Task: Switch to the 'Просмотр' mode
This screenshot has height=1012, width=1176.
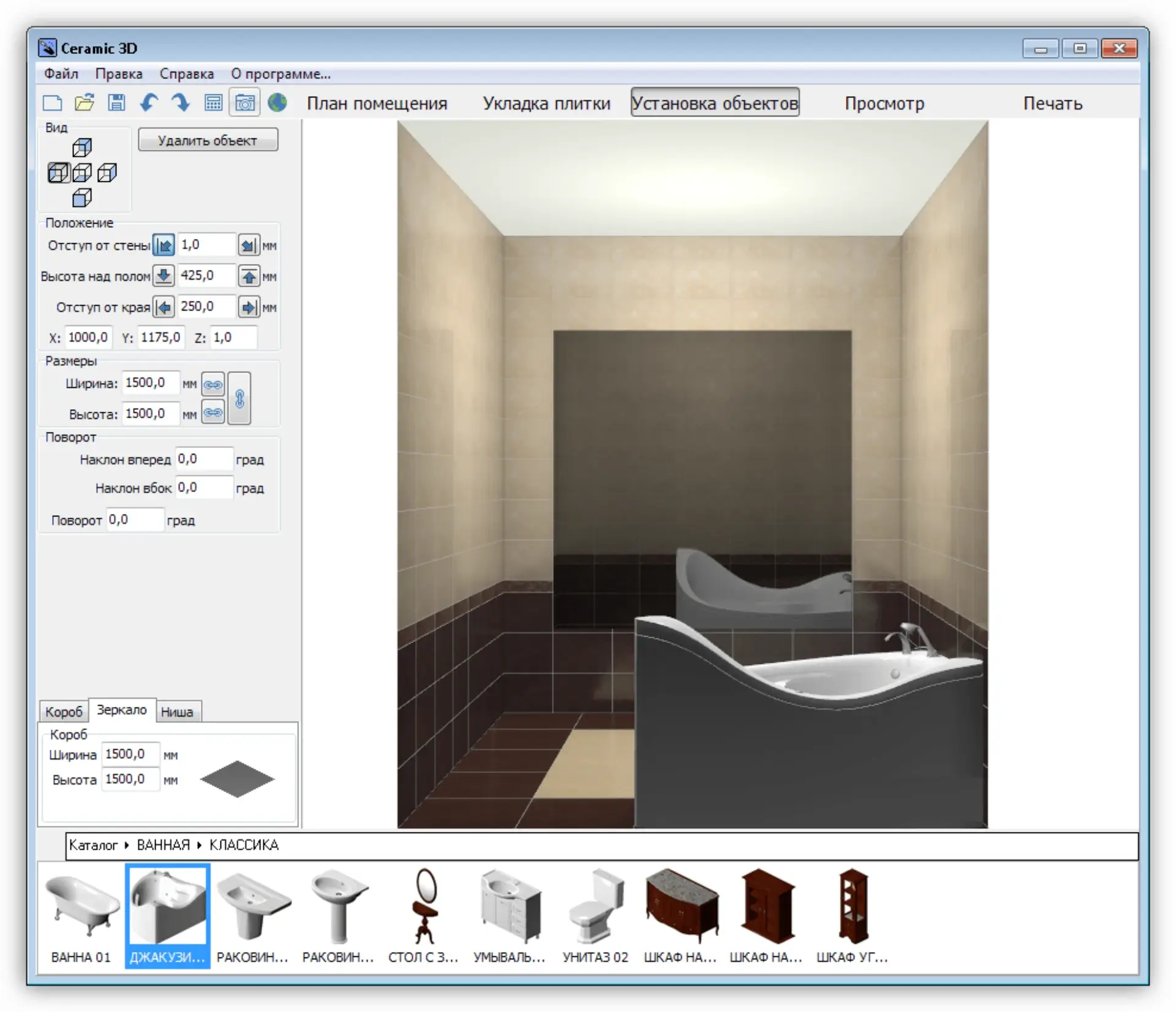Action: point(884,103)
